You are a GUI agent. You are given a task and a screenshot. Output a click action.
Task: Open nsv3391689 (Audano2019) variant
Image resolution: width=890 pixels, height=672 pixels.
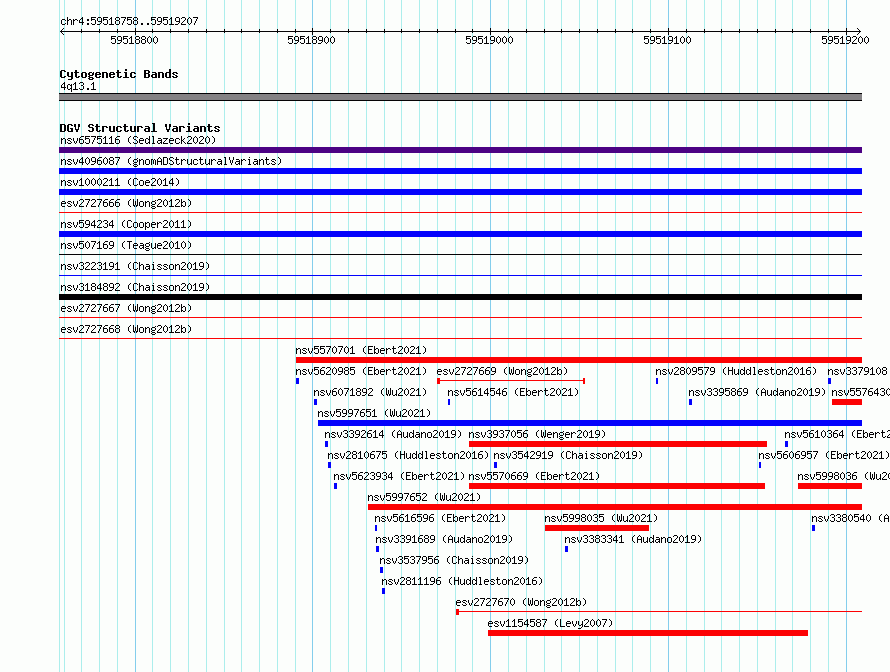[x=444, y=539]
